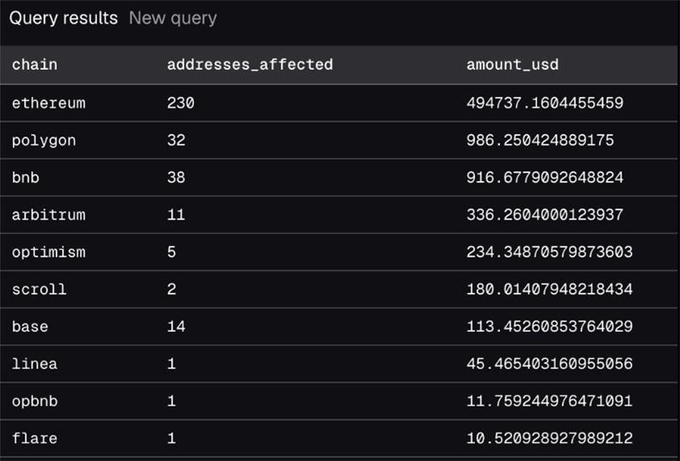Click the 2 addresses value for scroll
Image resolution: width=680 pixels, height=461 pixels.
(172, 289)
